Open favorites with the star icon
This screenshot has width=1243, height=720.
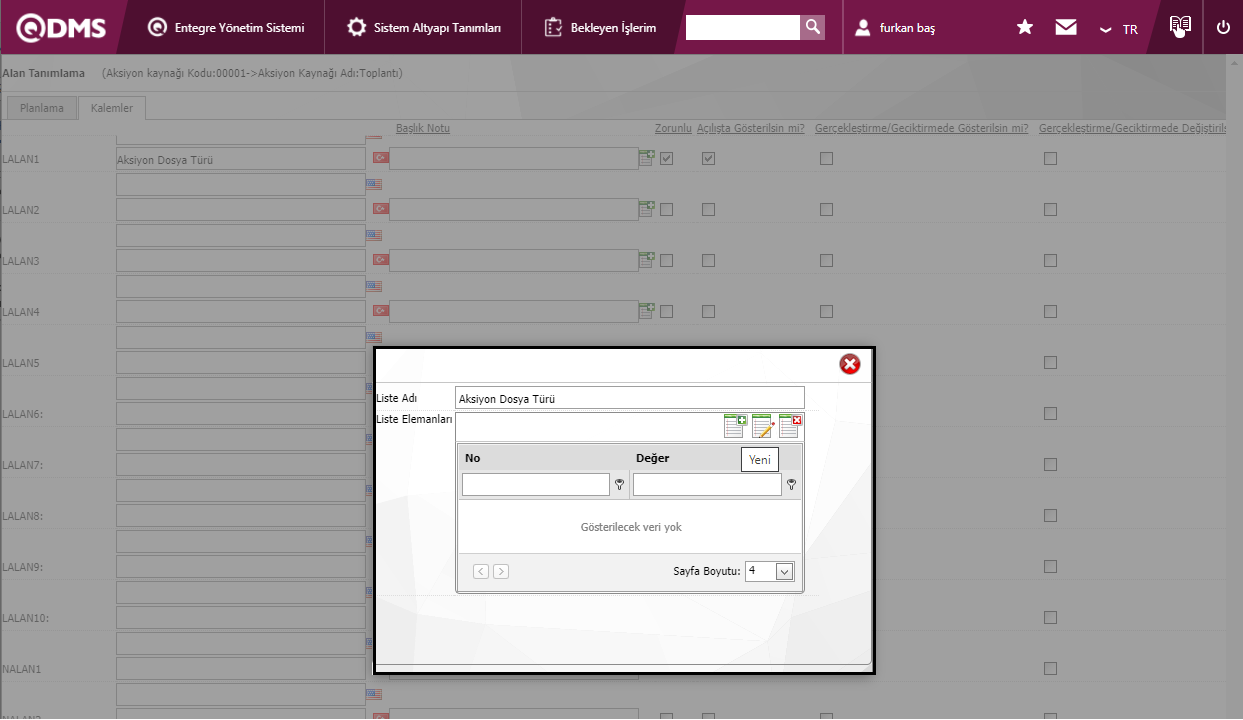point(1024,27)
